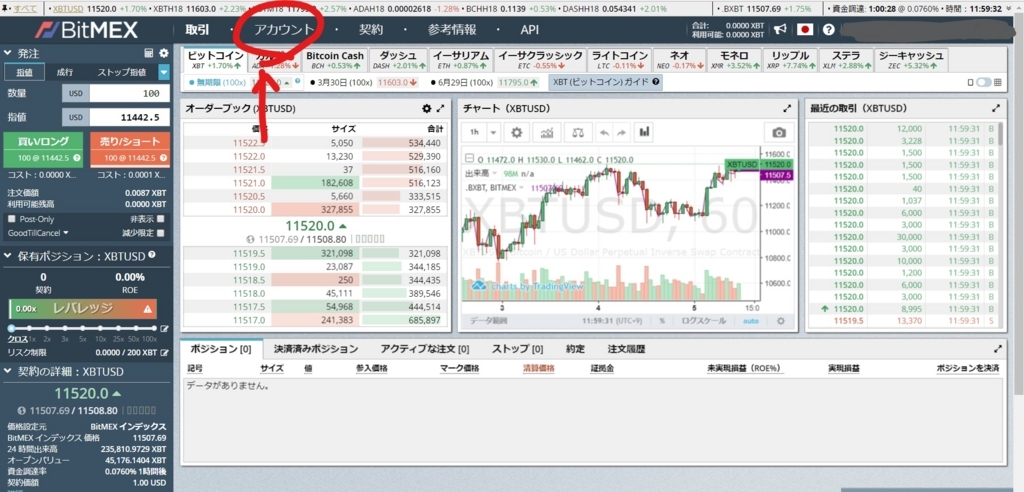Image resolution: width=1024 pixels, height=492 pixels.
Task: Open more order types dropdown arrow
Action: click(164, 73)
